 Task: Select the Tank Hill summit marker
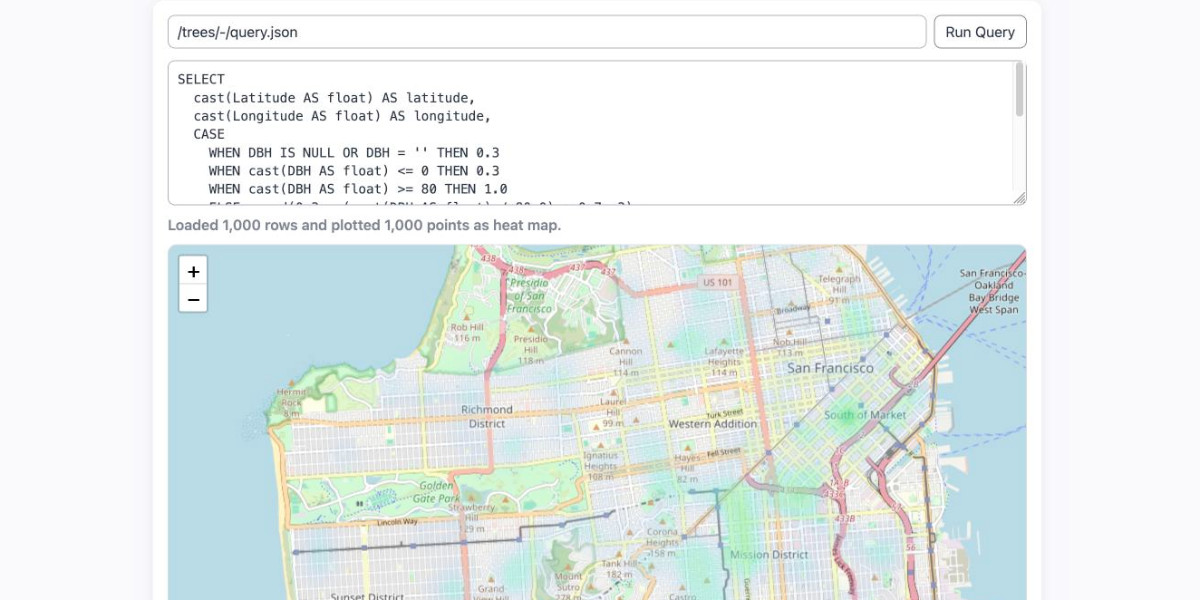(x=619, y=554)
